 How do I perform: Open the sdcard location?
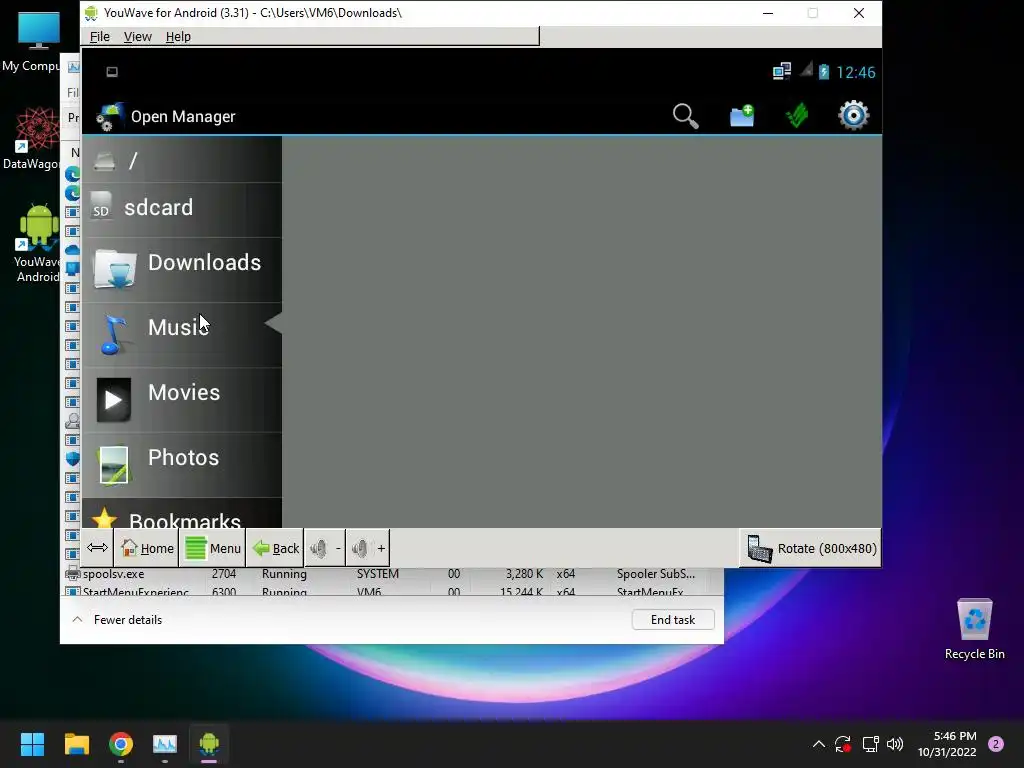tap(182, 209)
